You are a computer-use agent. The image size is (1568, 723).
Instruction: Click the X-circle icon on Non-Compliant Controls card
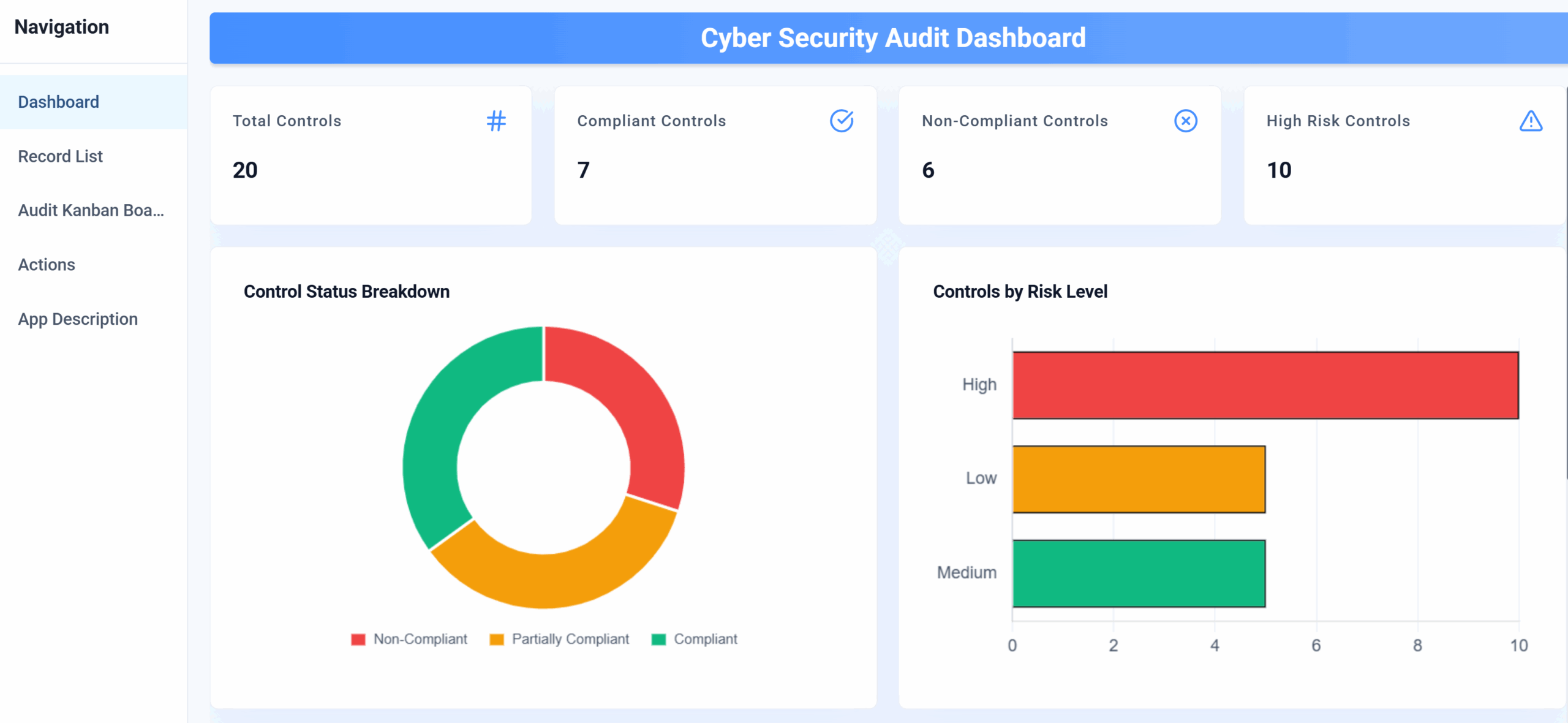pos(1186,121)
